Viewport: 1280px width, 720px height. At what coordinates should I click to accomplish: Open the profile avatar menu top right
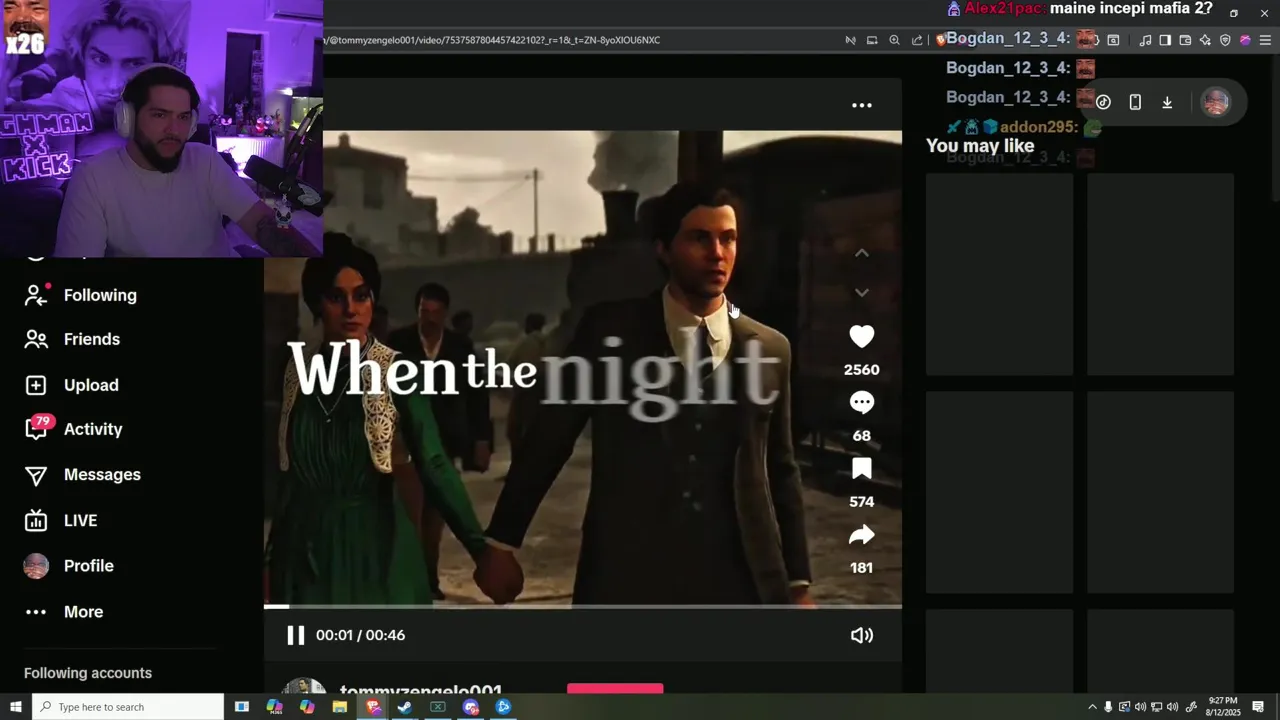[x=1216, y=102]
